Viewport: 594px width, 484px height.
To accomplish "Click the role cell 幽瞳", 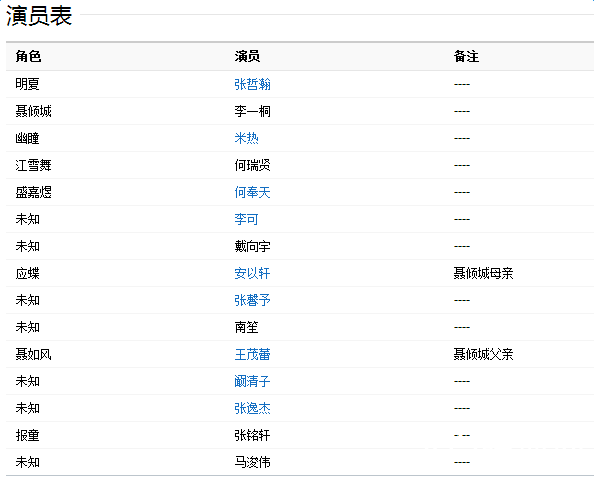I will click(x=27, y=138).
